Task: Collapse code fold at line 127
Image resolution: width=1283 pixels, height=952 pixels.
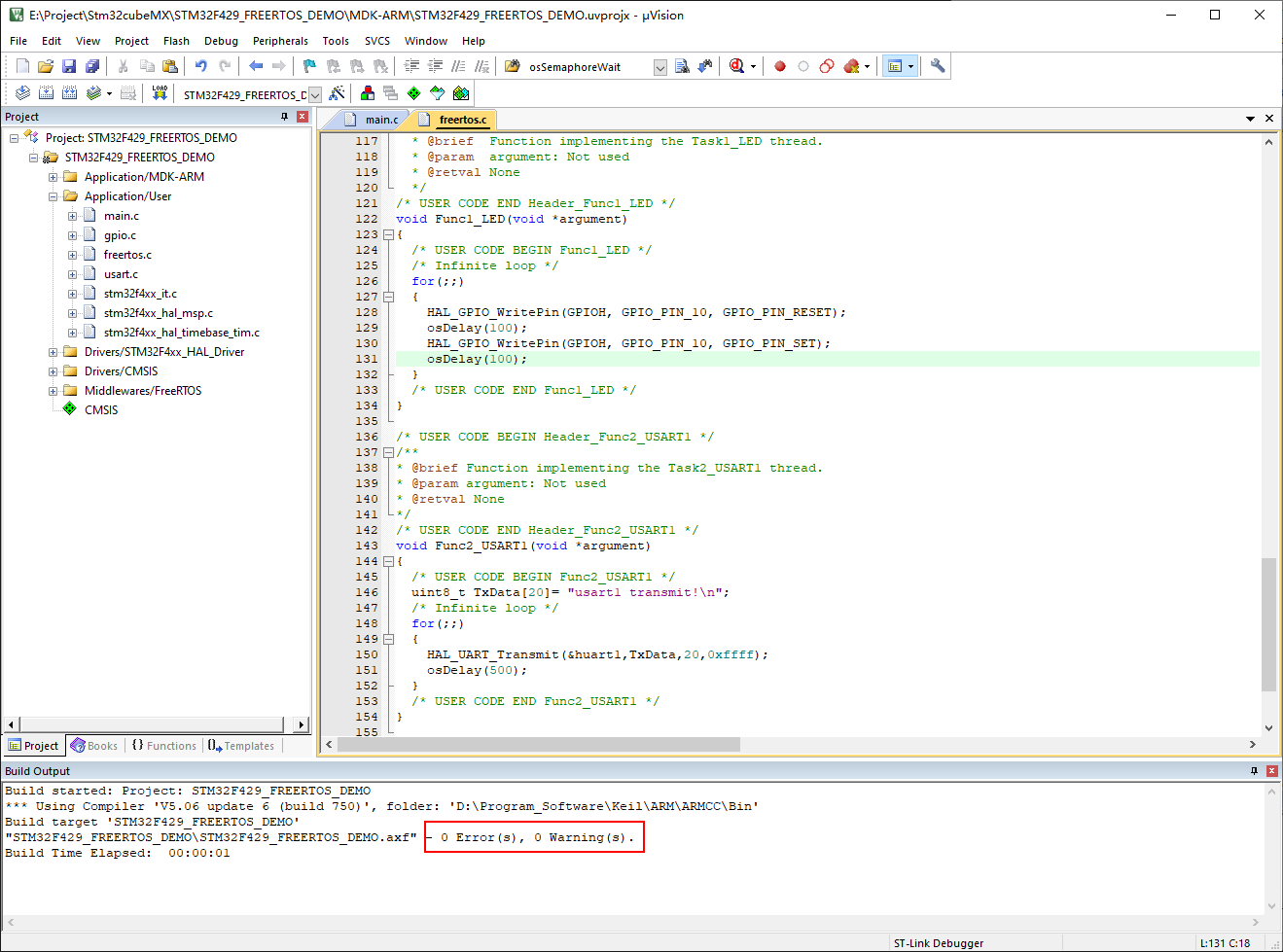Action: [x=388, y=297]
